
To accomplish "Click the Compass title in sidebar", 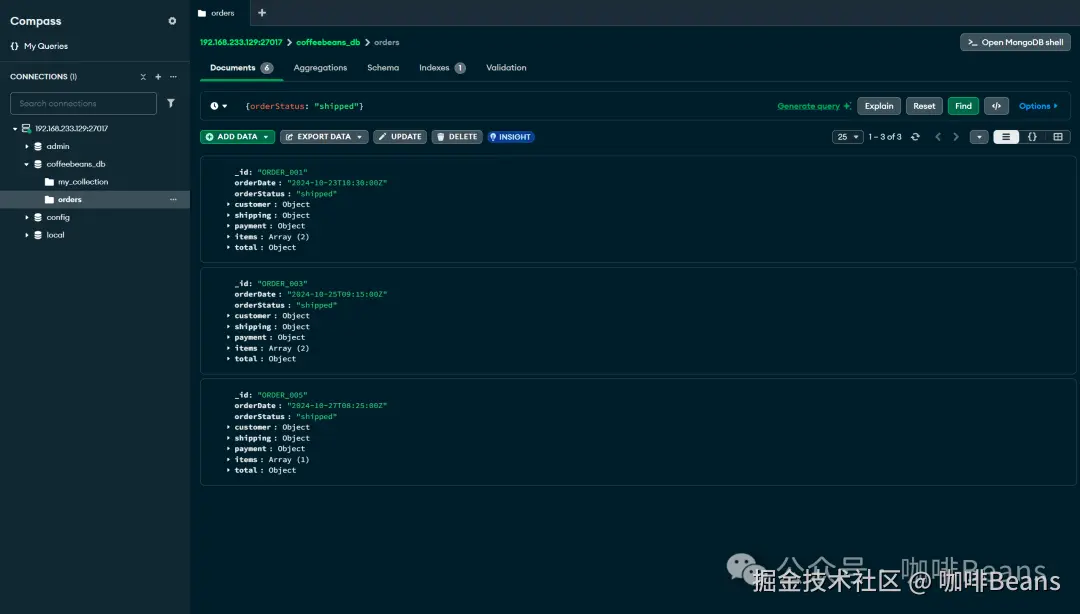I will (36, 21).
